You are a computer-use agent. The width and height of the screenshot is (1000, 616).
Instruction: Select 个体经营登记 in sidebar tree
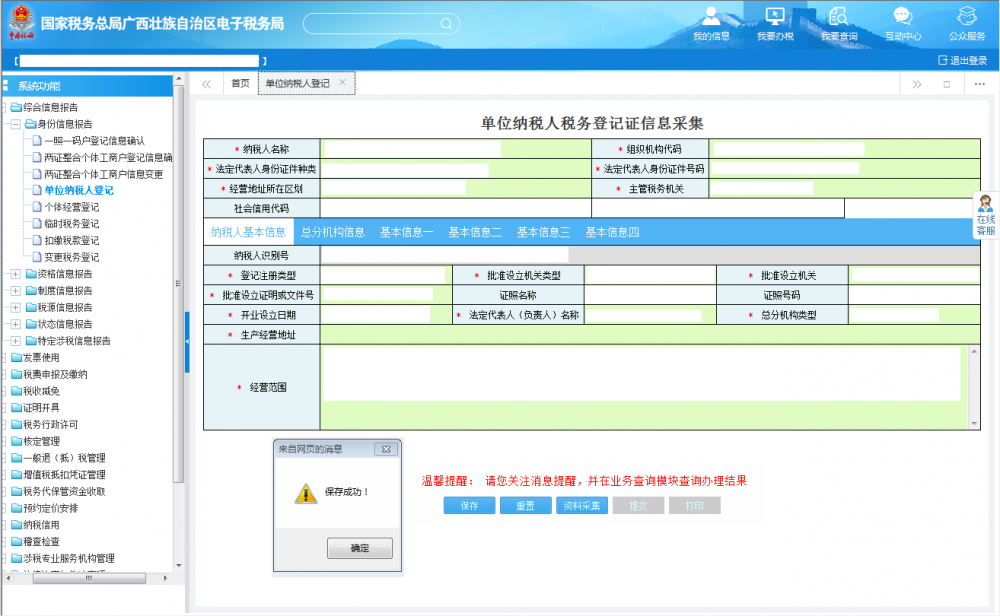click(x=72, y=207)
